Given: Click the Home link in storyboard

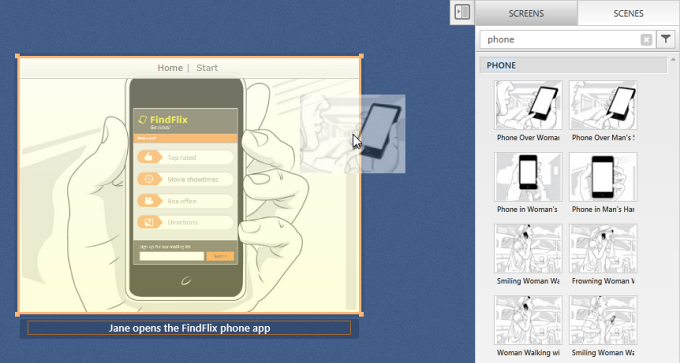Looking at the screenshot, I should (x=170, y=68).
